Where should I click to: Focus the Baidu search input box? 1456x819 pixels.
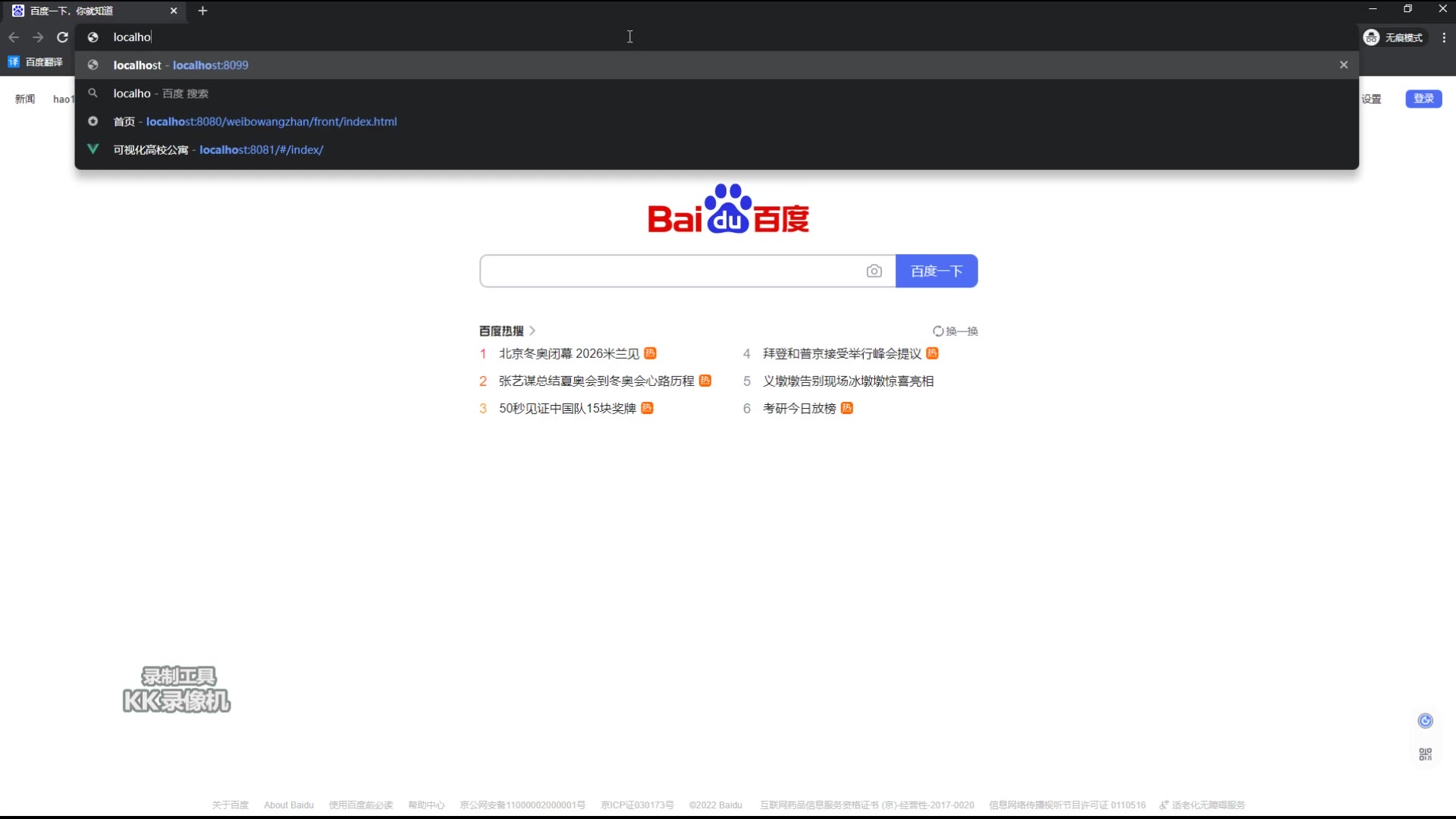(x=671, y=271)
